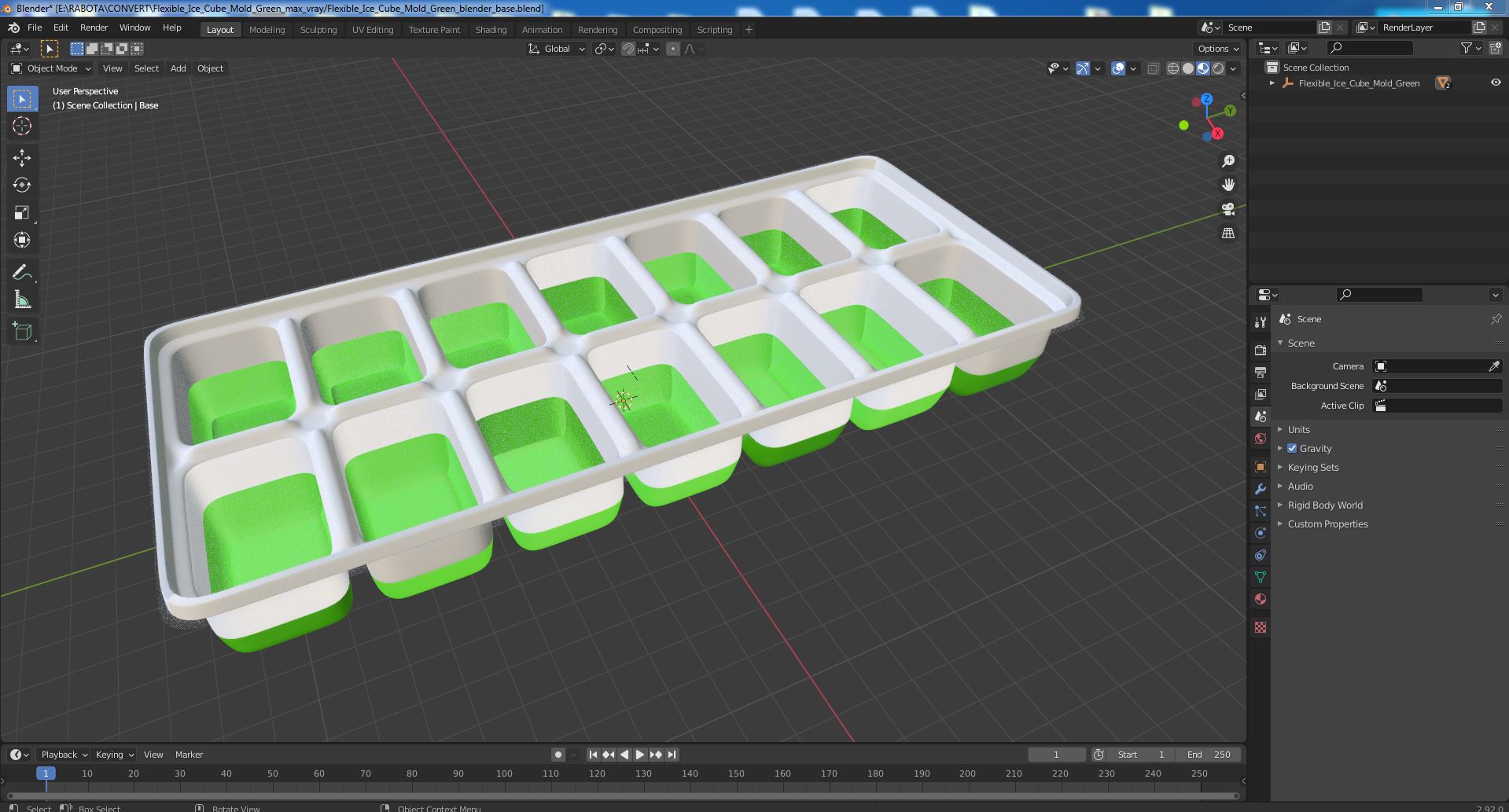Image resolution: width=1509 pixels, height=812 pixels.
Task: Click the pan view hand icon
Action: (x=1228, y=185)
